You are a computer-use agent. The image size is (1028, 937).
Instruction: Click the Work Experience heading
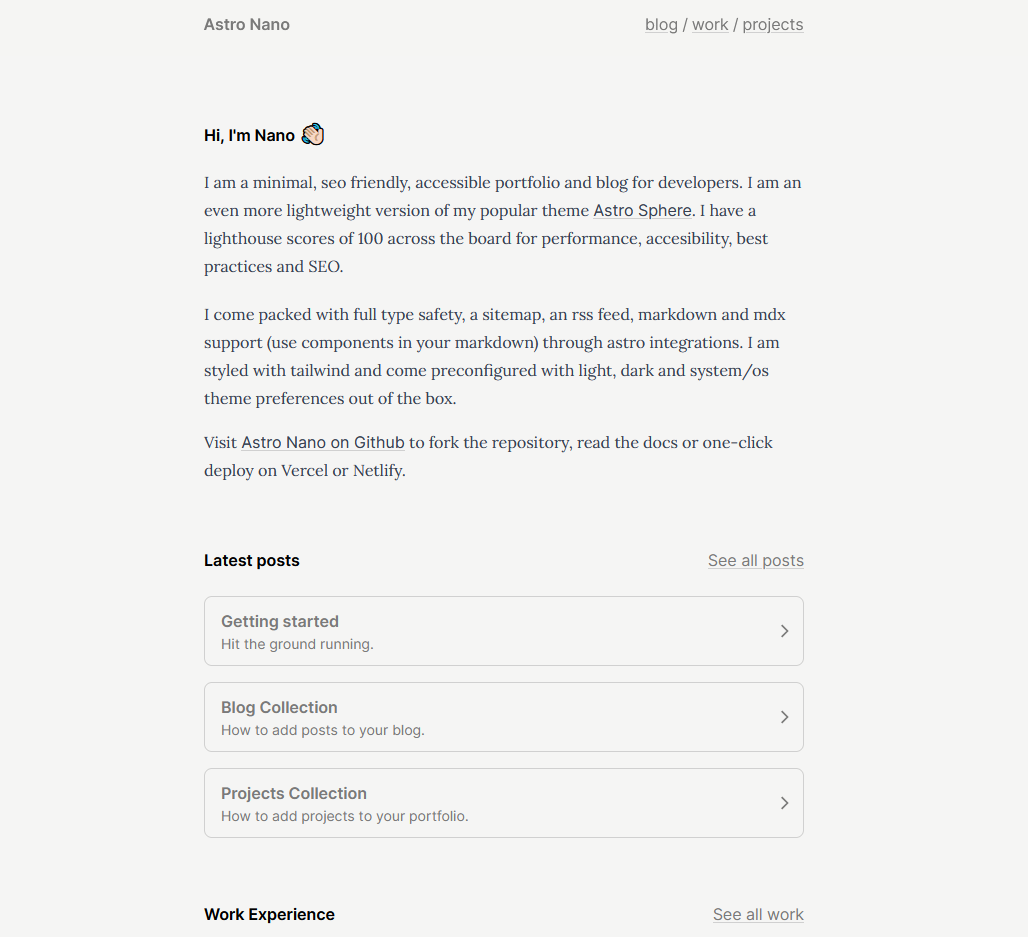(x=269, y=915)
